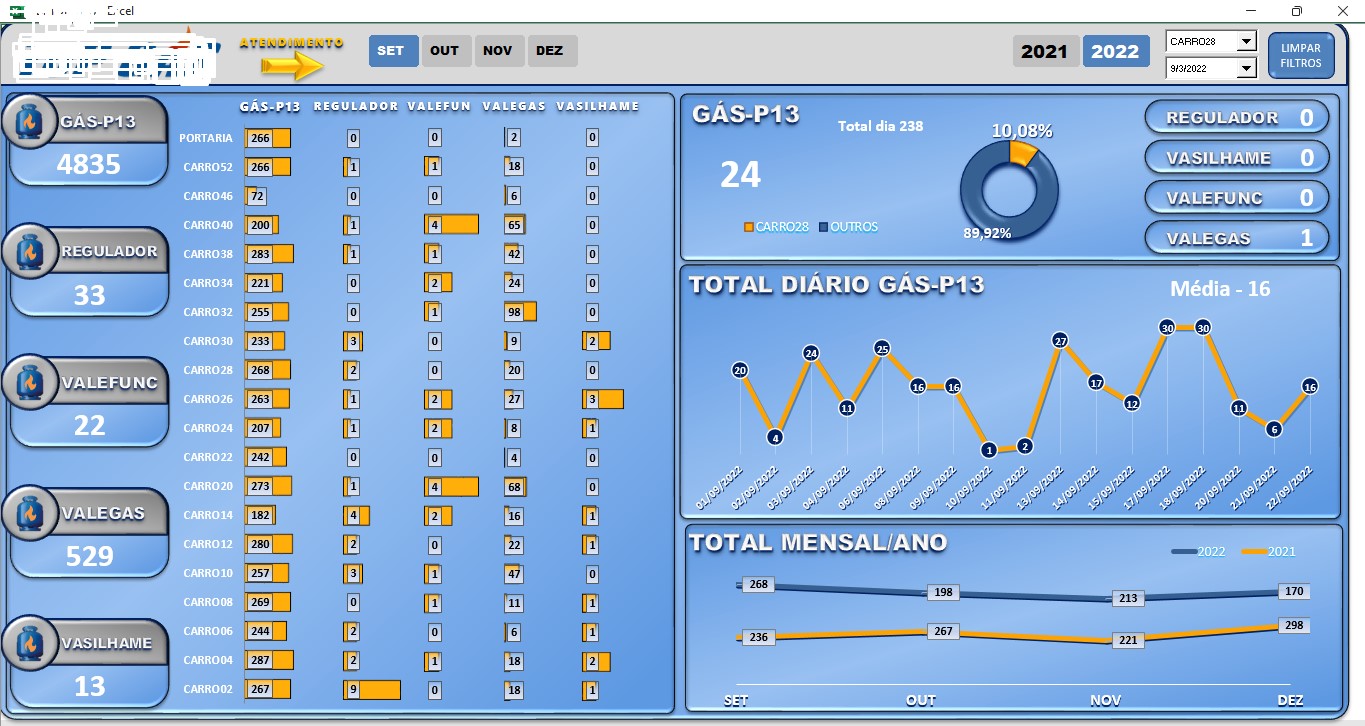Filter by month NOV
This screenshot has width=1365, height=726.
click(x=498, y=51)
